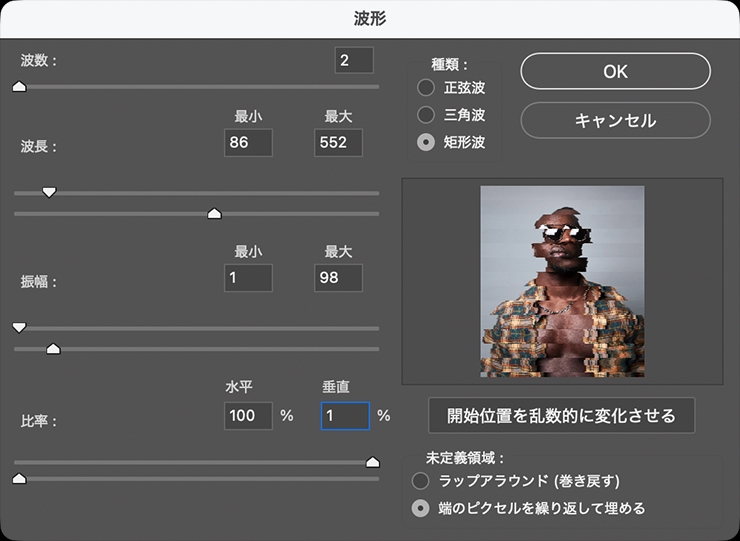Select the 矩形波 radio option
The width and height of the screenshot is (740, 541).
(426, 142)
